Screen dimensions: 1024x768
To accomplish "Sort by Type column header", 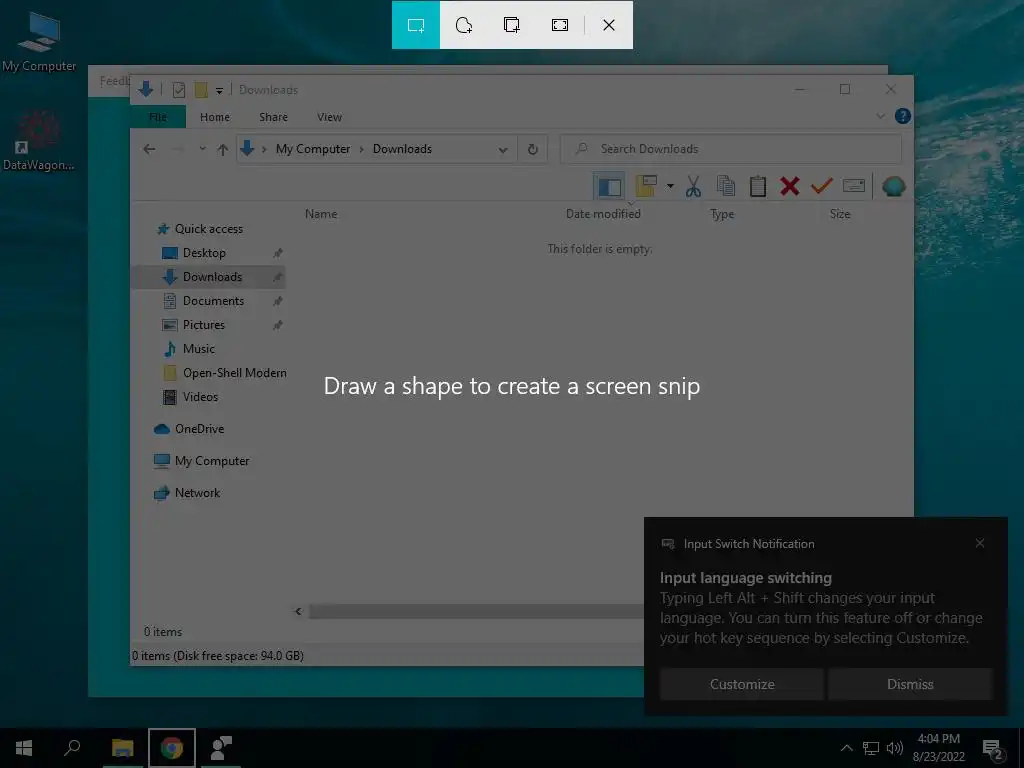I will [x=722, y=214].
